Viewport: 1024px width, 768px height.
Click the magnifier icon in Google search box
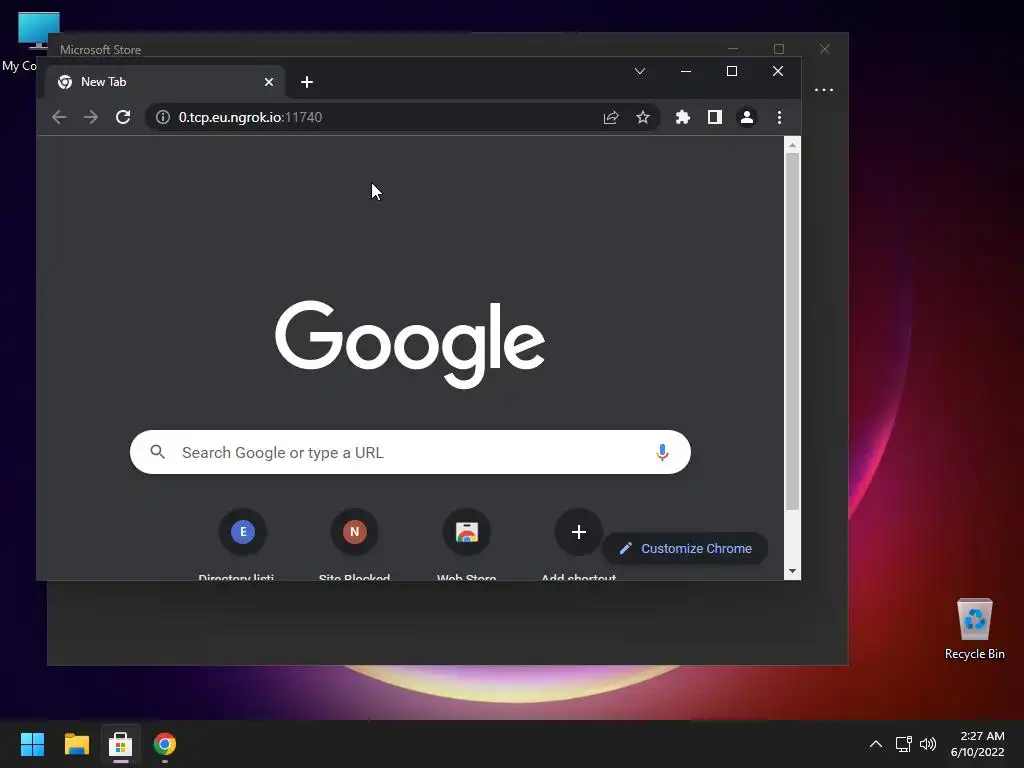pos(157,452)
